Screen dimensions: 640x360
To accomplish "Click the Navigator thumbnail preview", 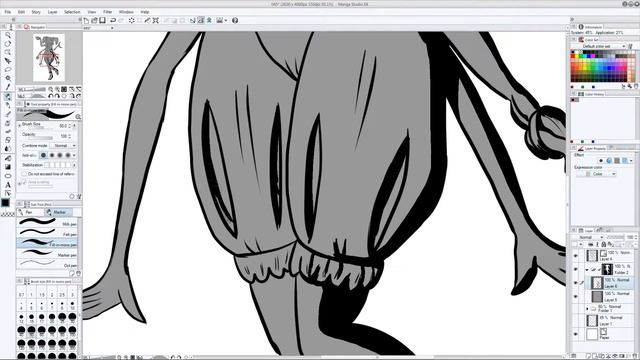I will click(x=49, y=57).
